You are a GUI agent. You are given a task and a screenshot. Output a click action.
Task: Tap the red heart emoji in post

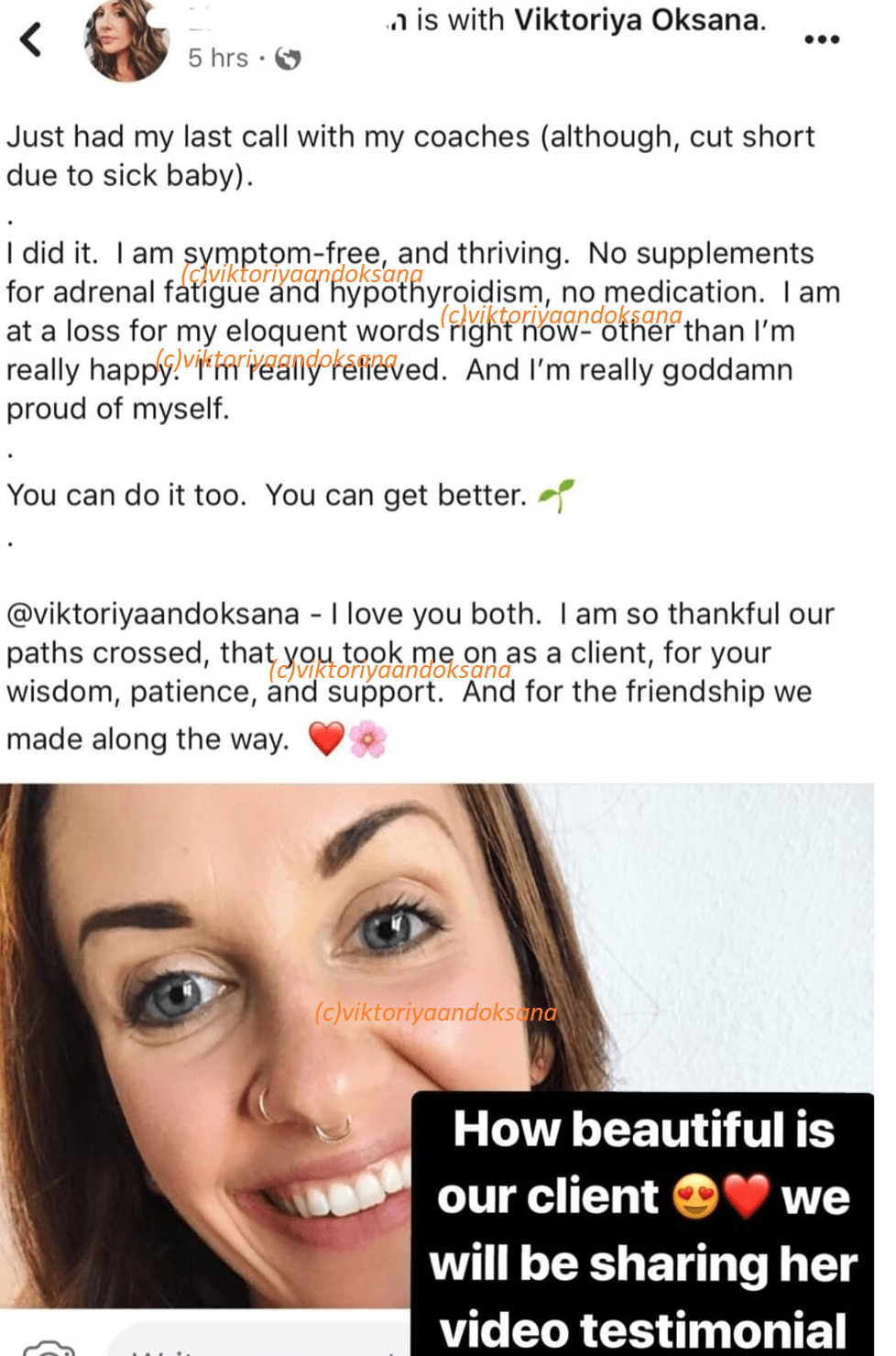(325, 738)
